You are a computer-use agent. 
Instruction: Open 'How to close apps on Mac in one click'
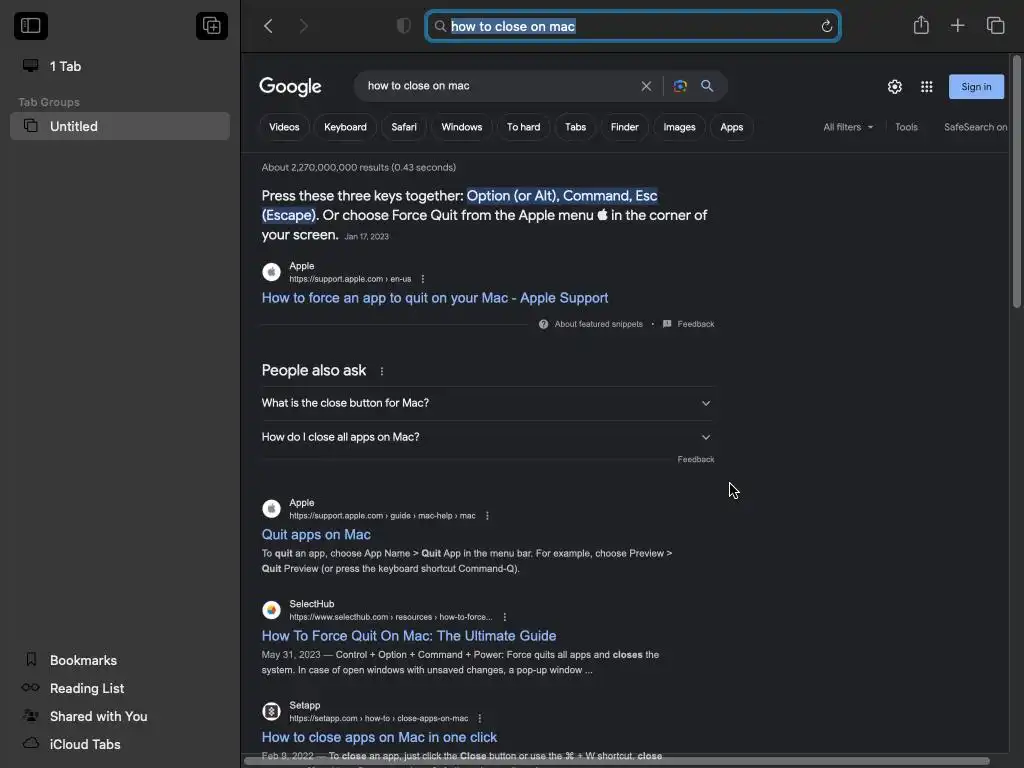pyautogui.click(x=379, y=737)
